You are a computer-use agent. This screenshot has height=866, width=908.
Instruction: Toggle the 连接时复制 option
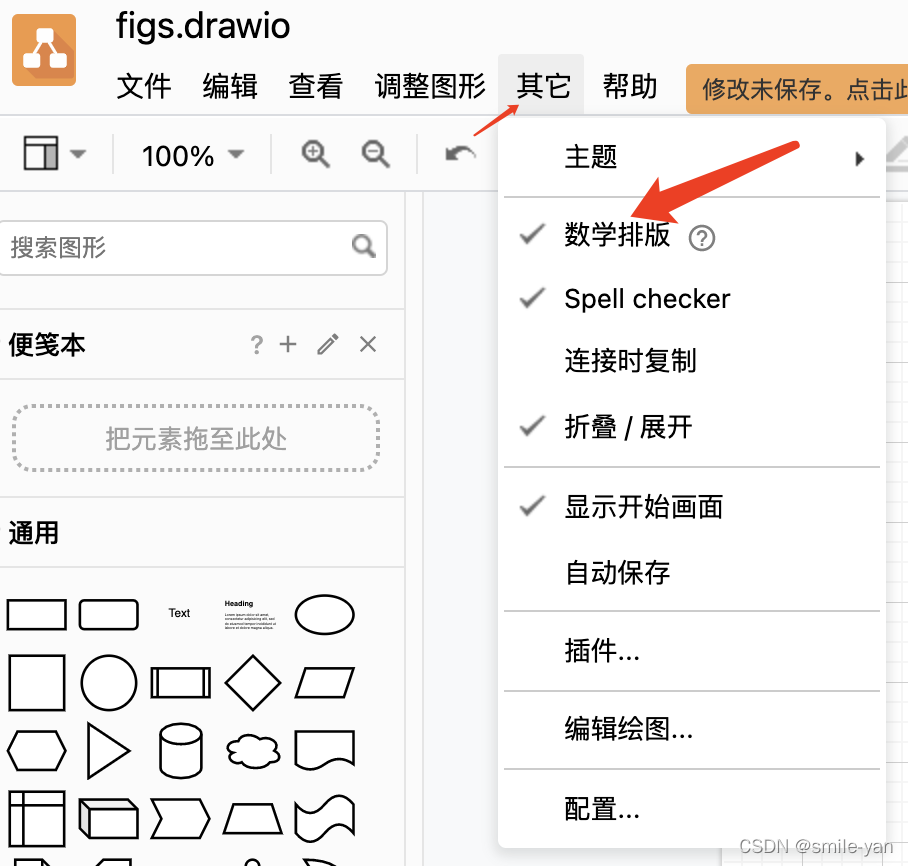pyautogui.click(x=691, y=361)
